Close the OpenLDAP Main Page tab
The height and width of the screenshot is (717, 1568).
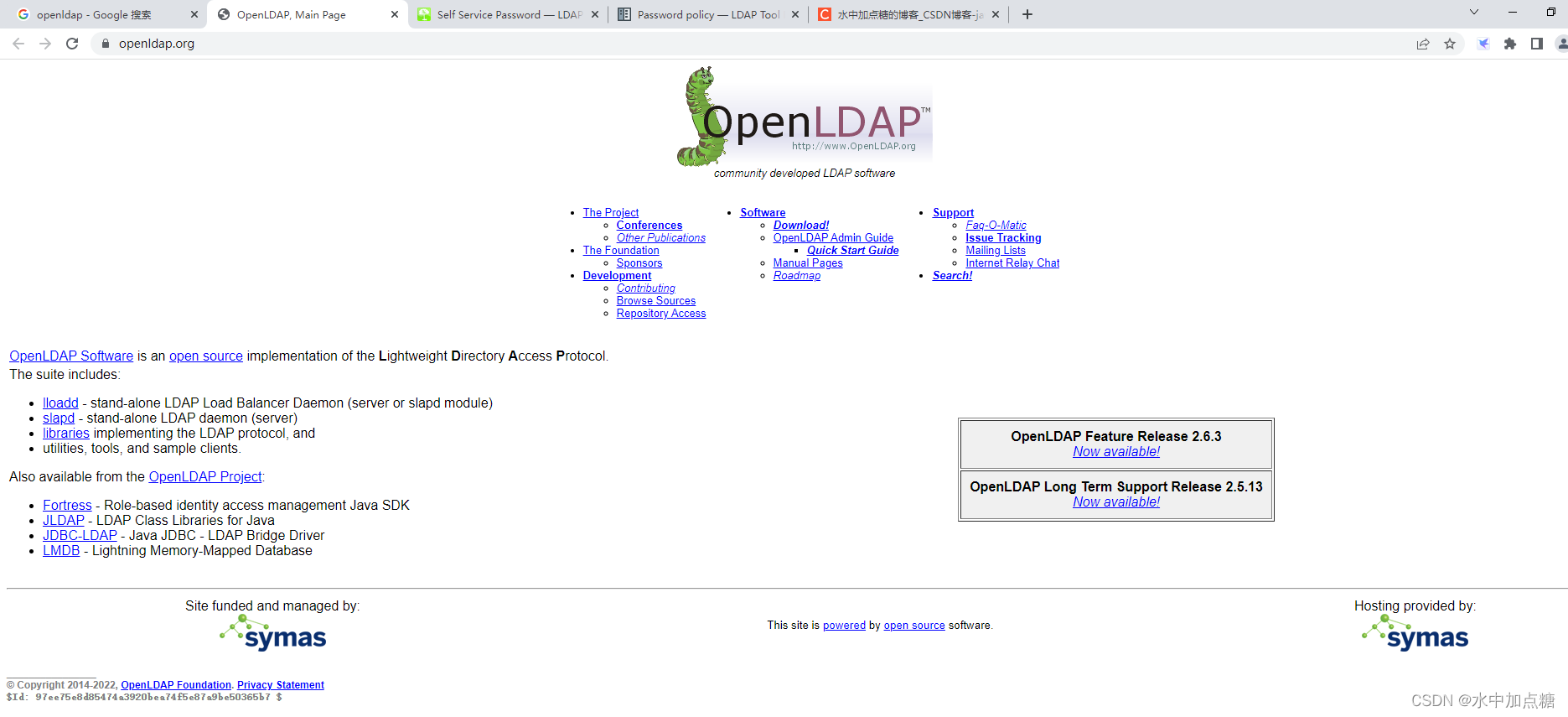tap(395, 14)
